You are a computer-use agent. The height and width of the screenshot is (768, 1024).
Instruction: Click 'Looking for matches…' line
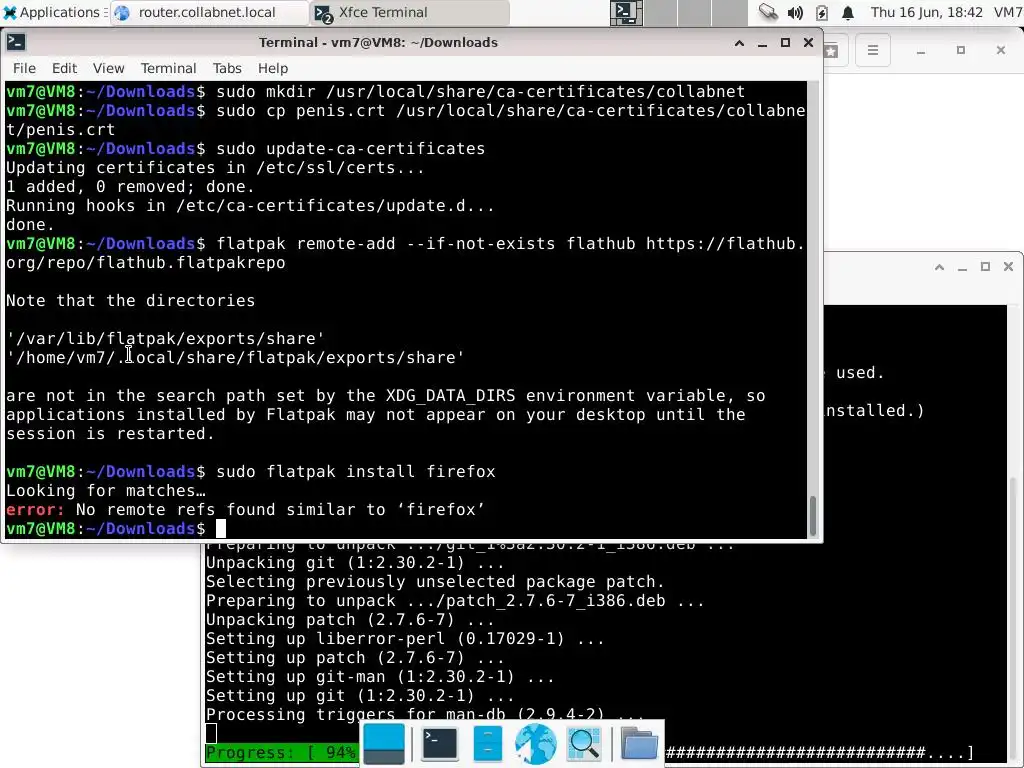click(x=106, y=490)
